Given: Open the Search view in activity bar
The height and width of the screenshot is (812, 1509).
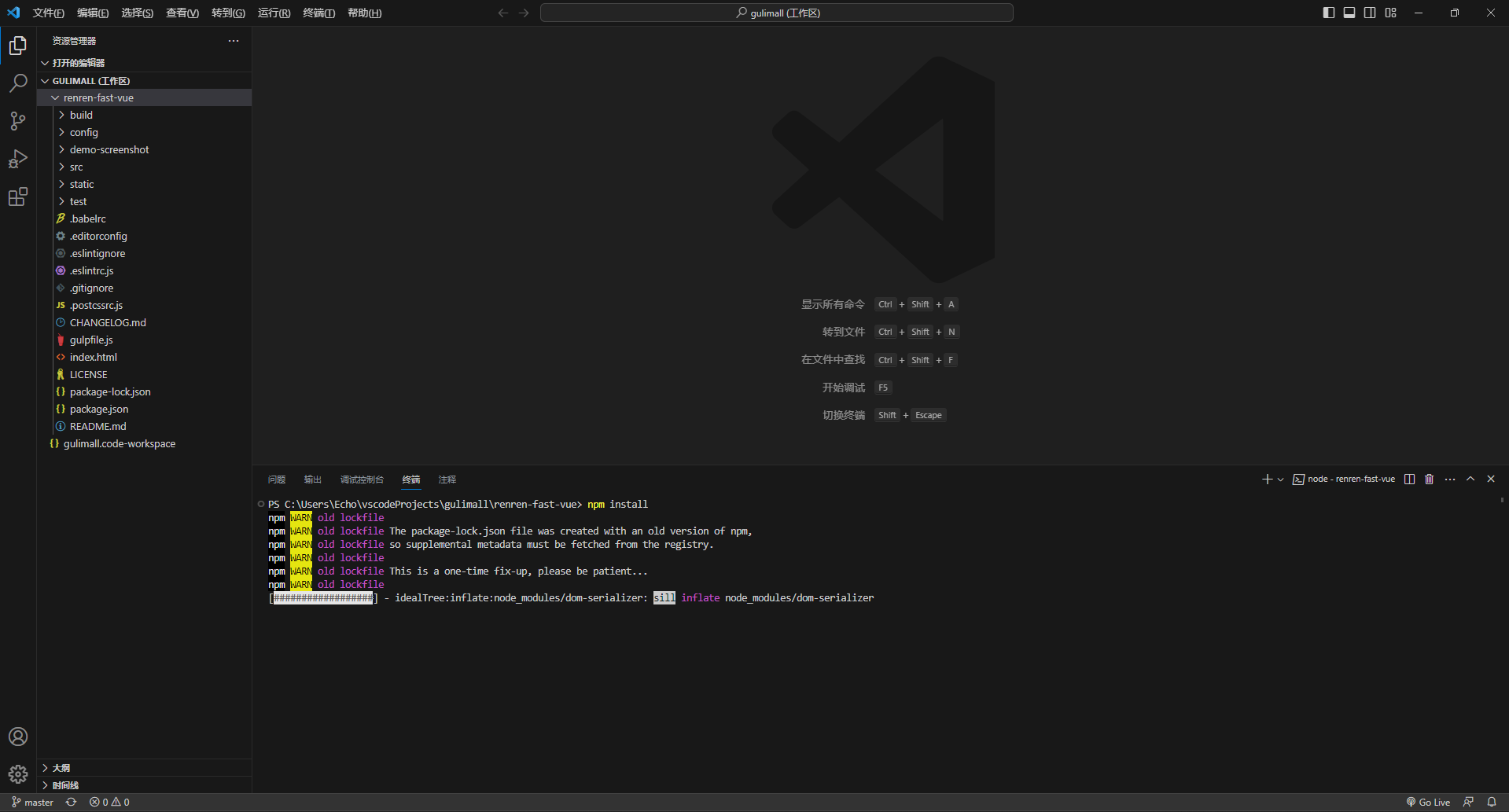Looking at the screenshot, I should click(18, 83).
